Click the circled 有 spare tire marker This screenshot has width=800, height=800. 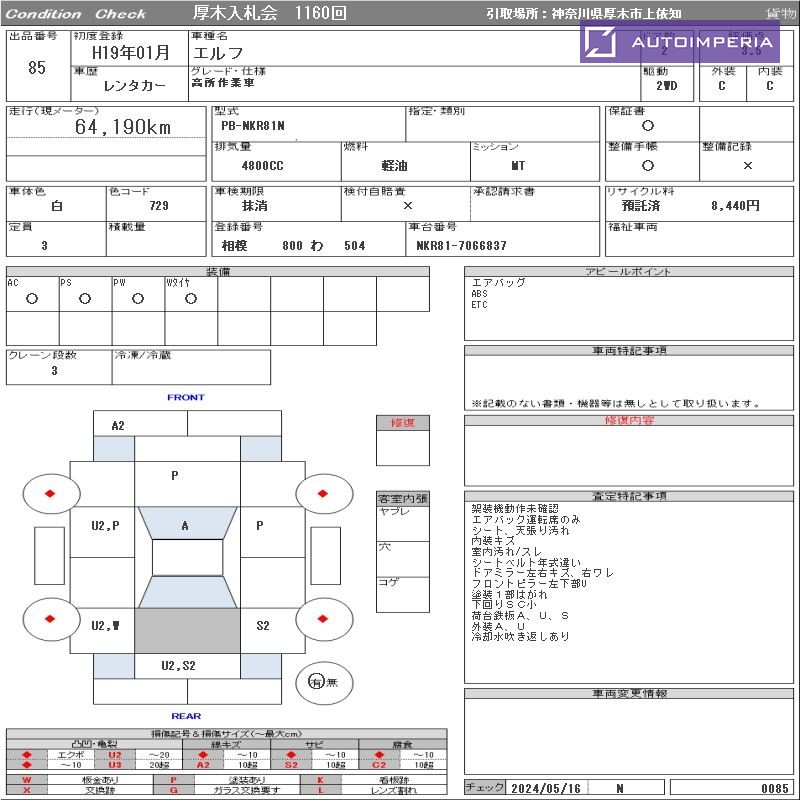316,682
